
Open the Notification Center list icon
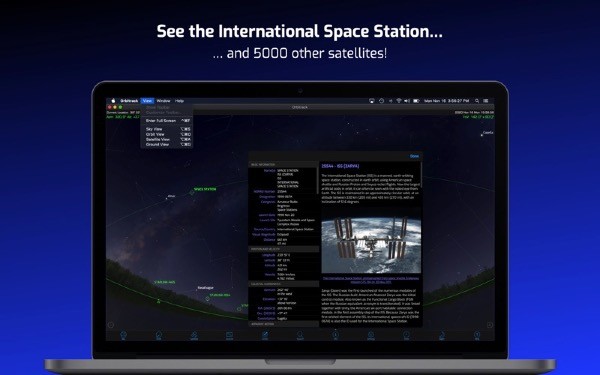tap(486, 101)
